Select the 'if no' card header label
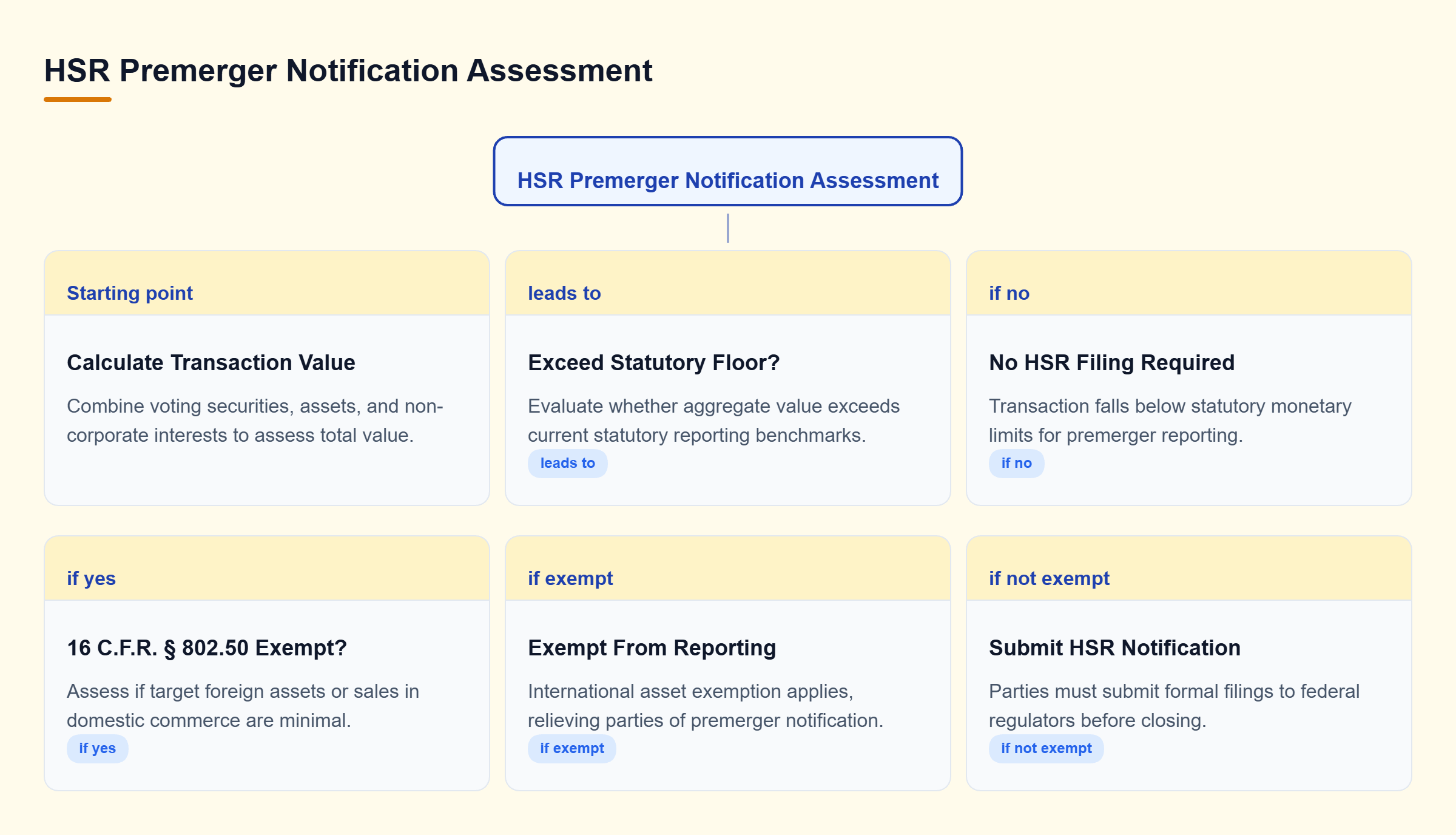1456x835 pixels. point(1009,293)
